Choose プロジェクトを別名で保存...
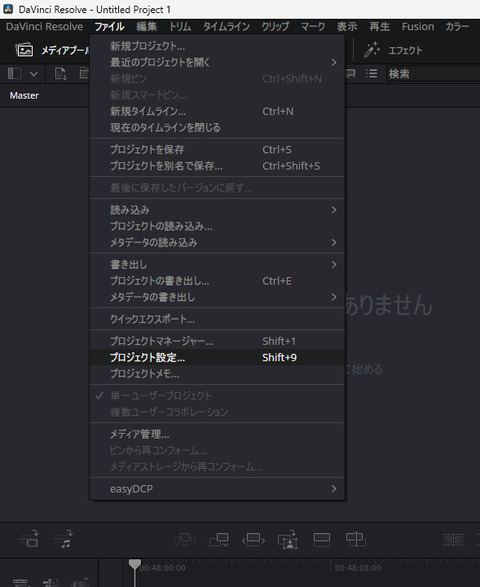The height and width of the screenshot is (587, 480). point(217,166)
